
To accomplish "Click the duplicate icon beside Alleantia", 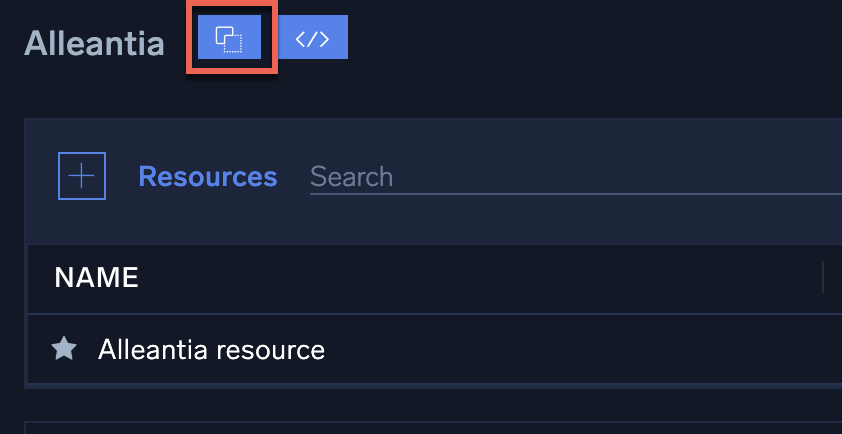I will point(230,40).
